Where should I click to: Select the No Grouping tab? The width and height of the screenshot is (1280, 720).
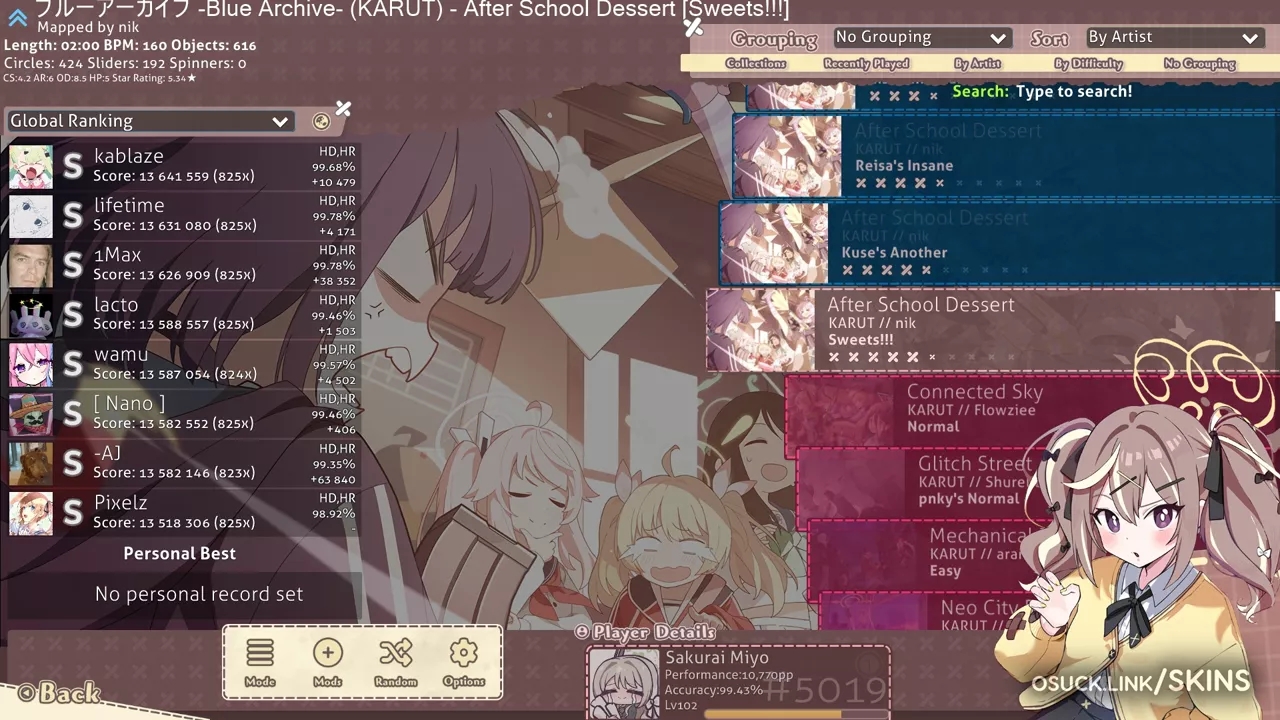(1200, 63)
